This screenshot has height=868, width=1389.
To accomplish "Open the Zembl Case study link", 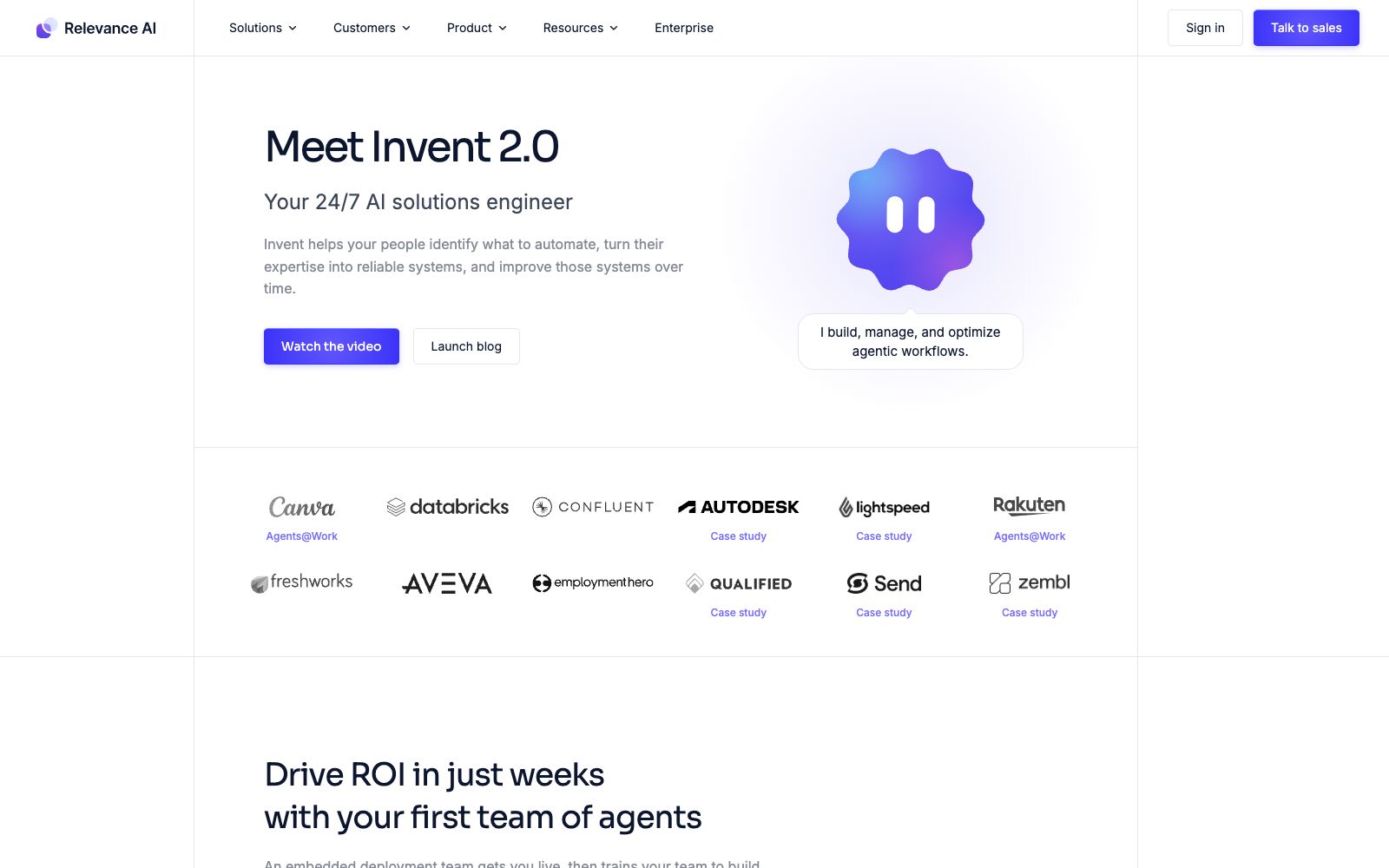I will (x=1030, y=613).
